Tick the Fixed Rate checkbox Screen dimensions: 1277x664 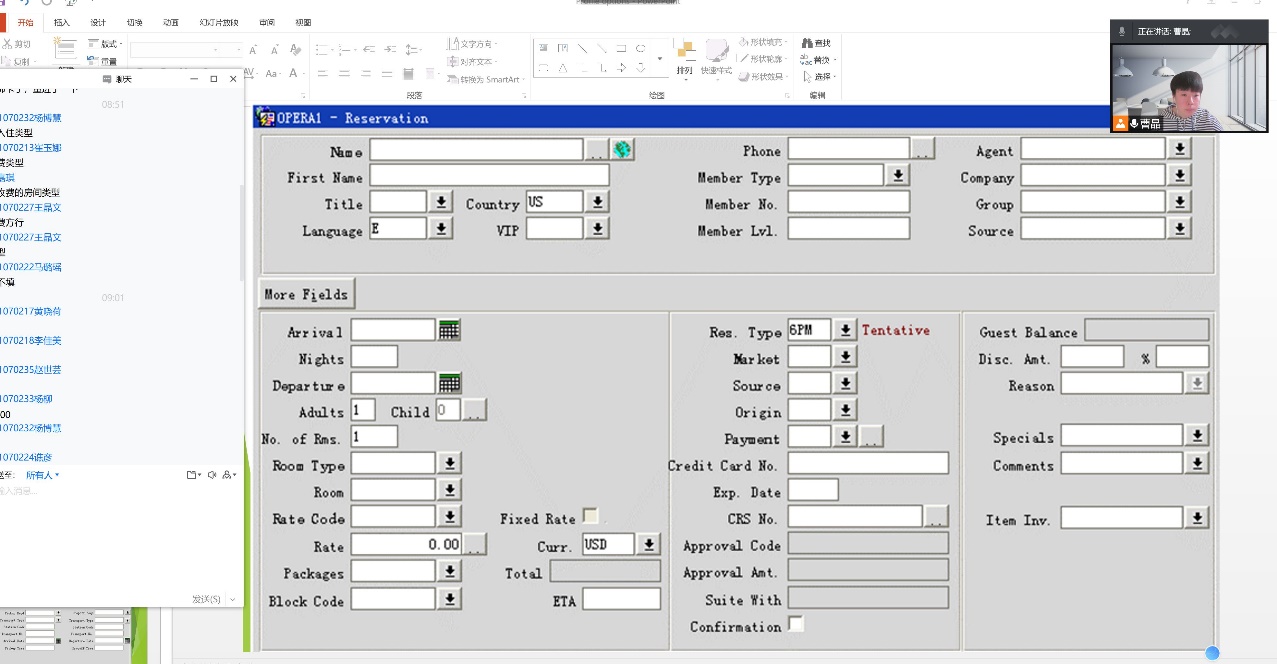(591, 517)
